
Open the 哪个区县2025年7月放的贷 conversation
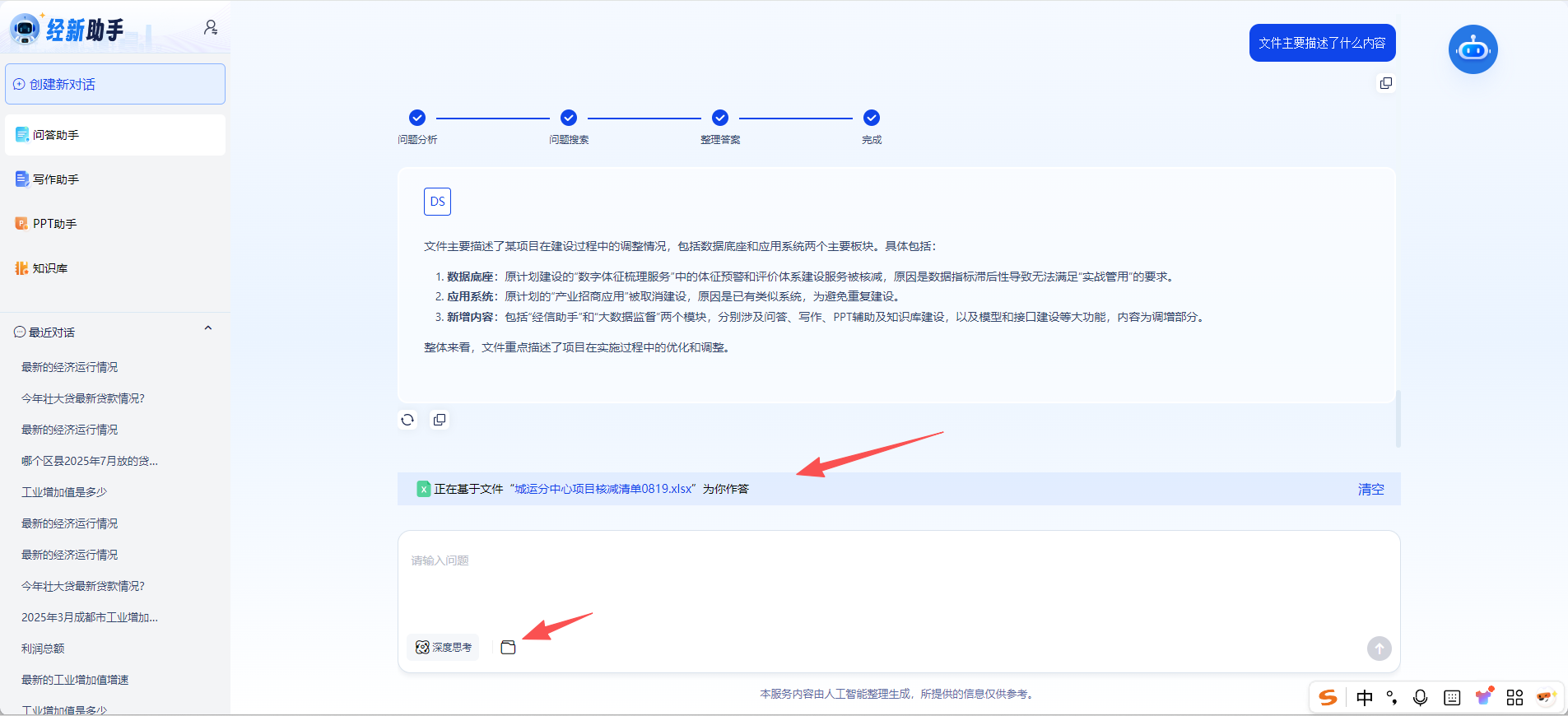click(90, 461)
